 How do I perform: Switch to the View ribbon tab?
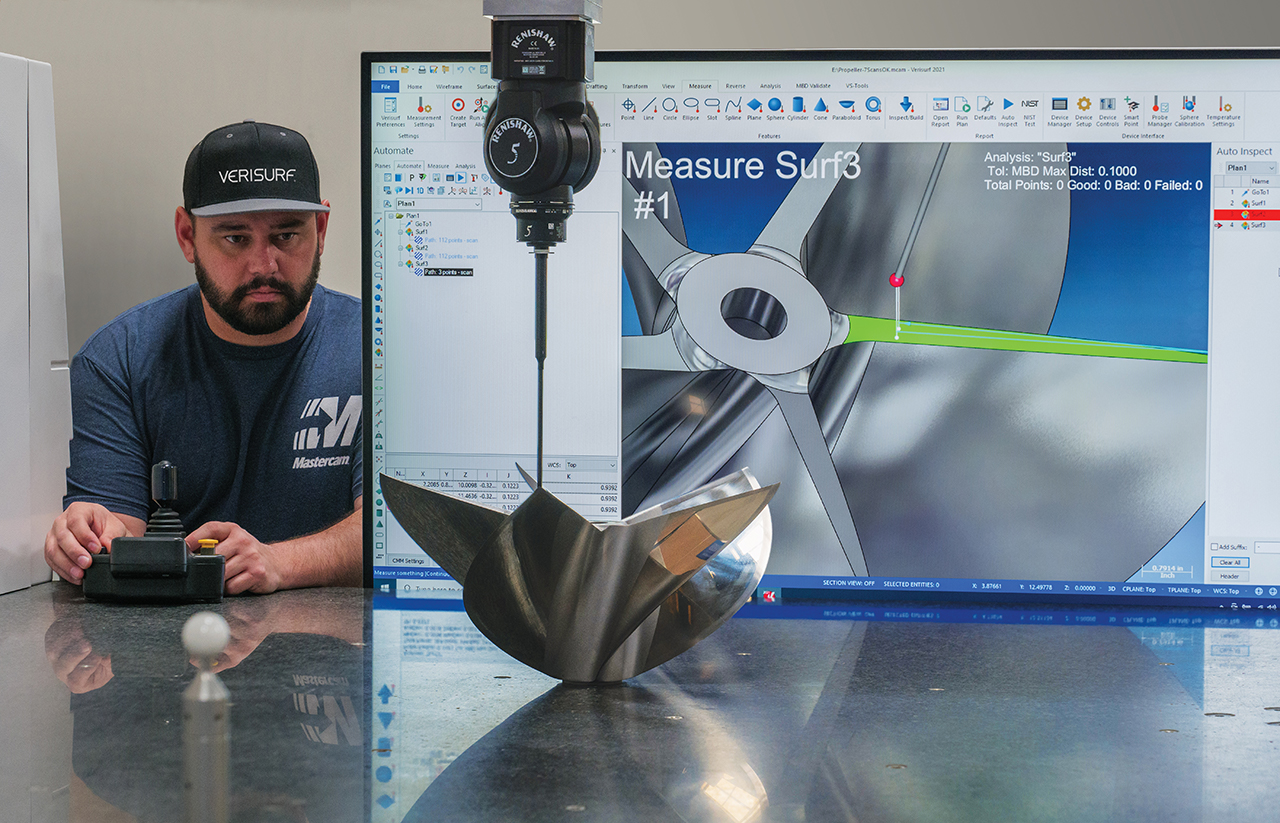666,86
